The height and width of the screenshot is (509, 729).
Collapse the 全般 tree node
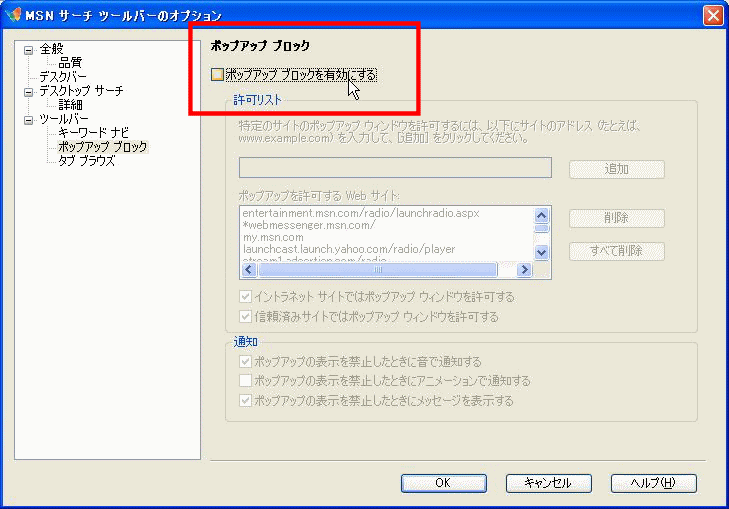pos(28,50)
